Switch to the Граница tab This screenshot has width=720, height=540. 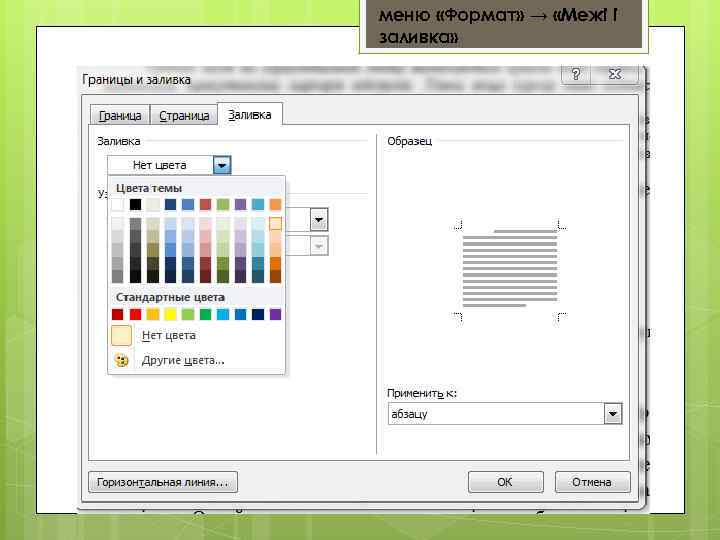120,115
